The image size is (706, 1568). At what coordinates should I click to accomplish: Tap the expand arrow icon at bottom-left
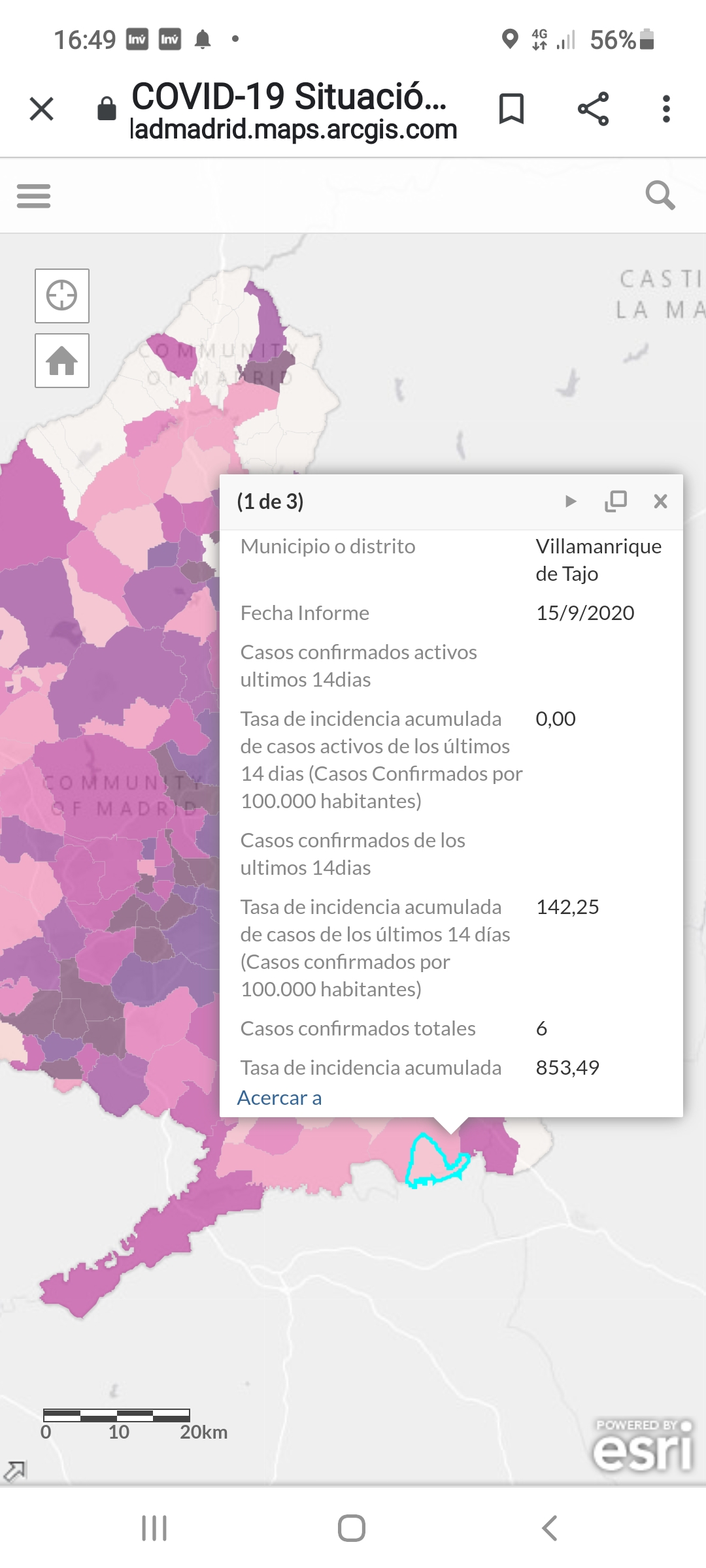[x=14, y=1471]
